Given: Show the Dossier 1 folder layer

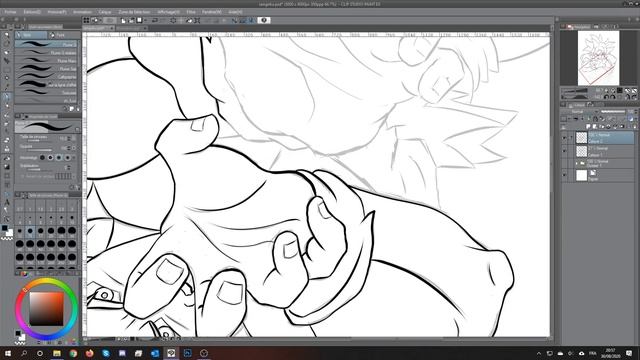Looking at the screenshot, I should (564, 163).
